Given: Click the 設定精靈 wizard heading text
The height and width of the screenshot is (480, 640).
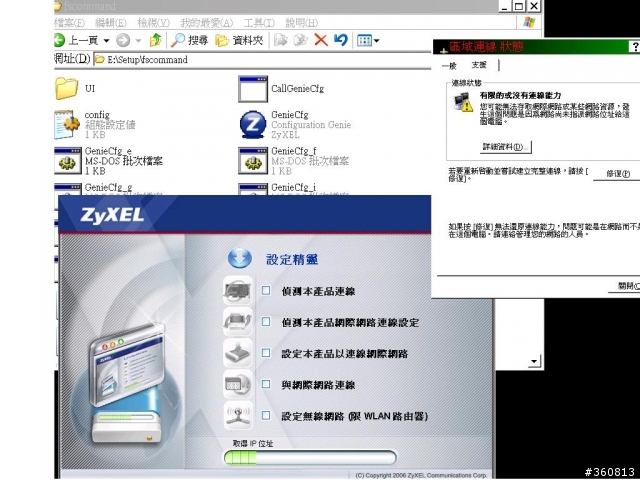Looking at the screenshot, I should point(292,260).
